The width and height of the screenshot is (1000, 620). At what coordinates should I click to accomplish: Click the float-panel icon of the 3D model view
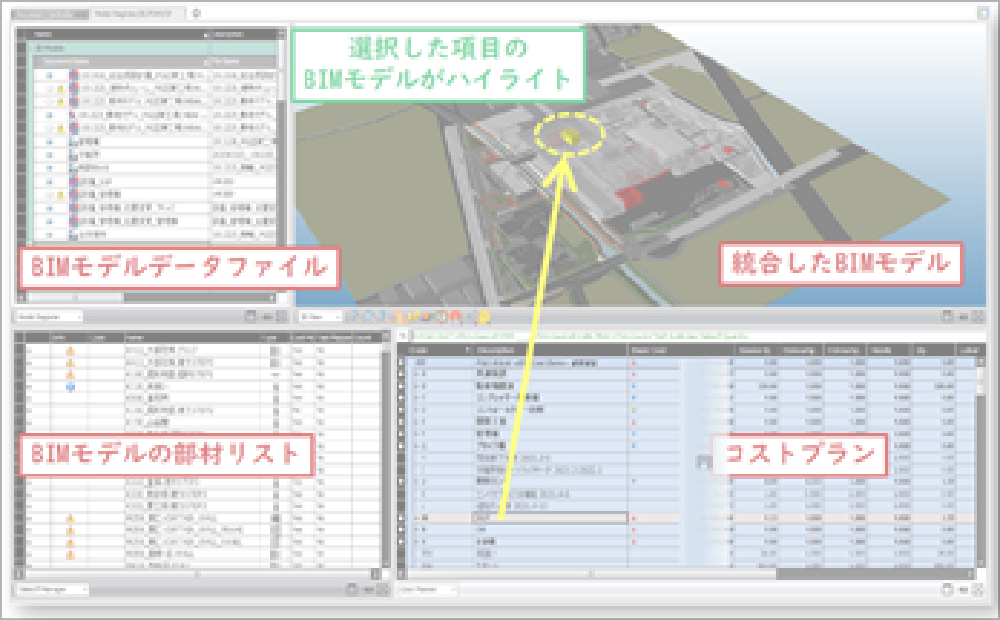point(948,316)
